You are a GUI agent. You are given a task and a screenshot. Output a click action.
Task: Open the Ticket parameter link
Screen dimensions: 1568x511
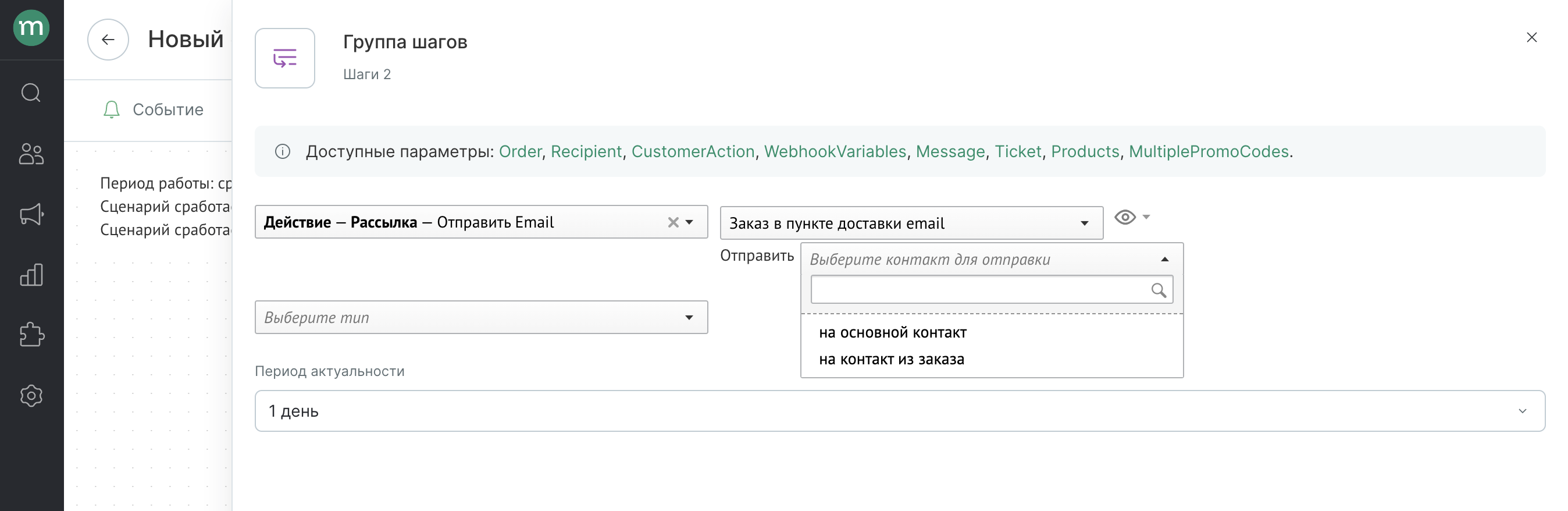[x=1018, y=152]
